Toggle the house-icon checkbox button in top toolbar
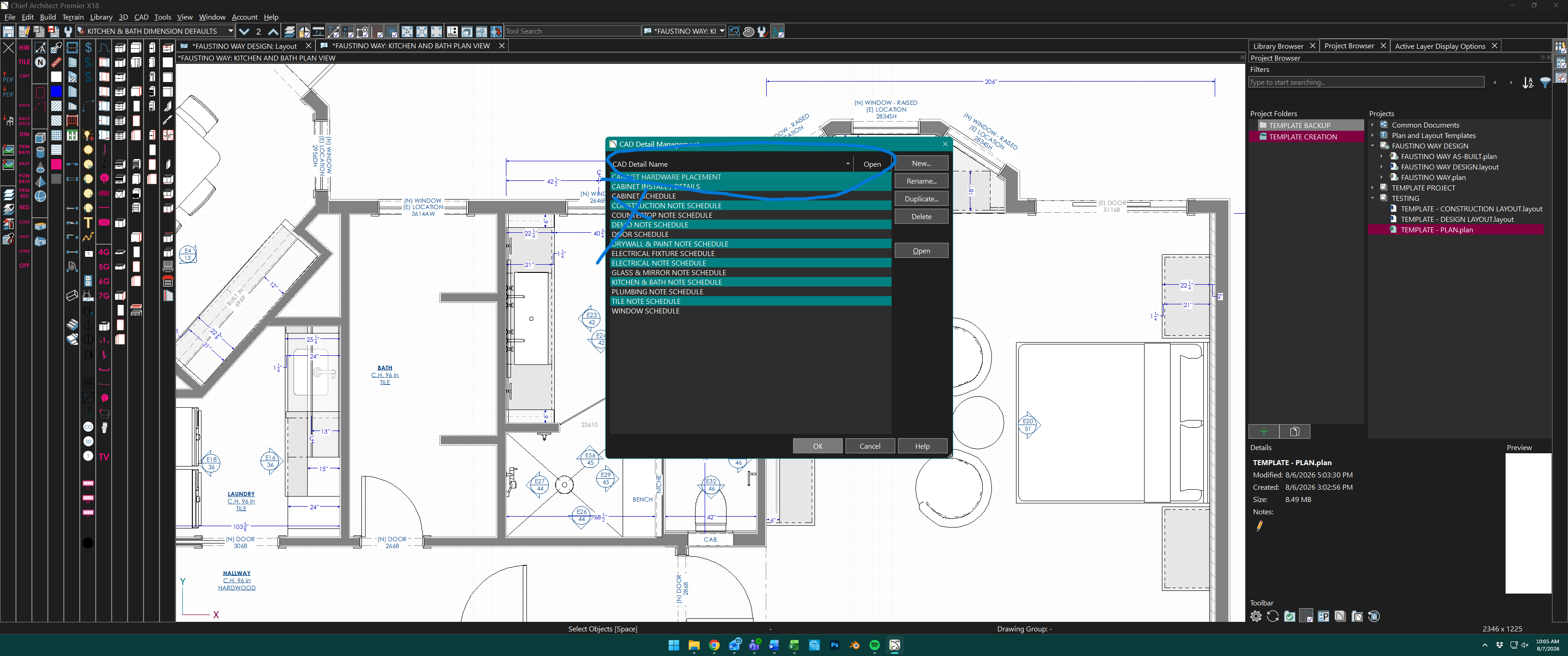Image resolution: width=1568 pixels, height=656 pixels. tap(303, 31)
